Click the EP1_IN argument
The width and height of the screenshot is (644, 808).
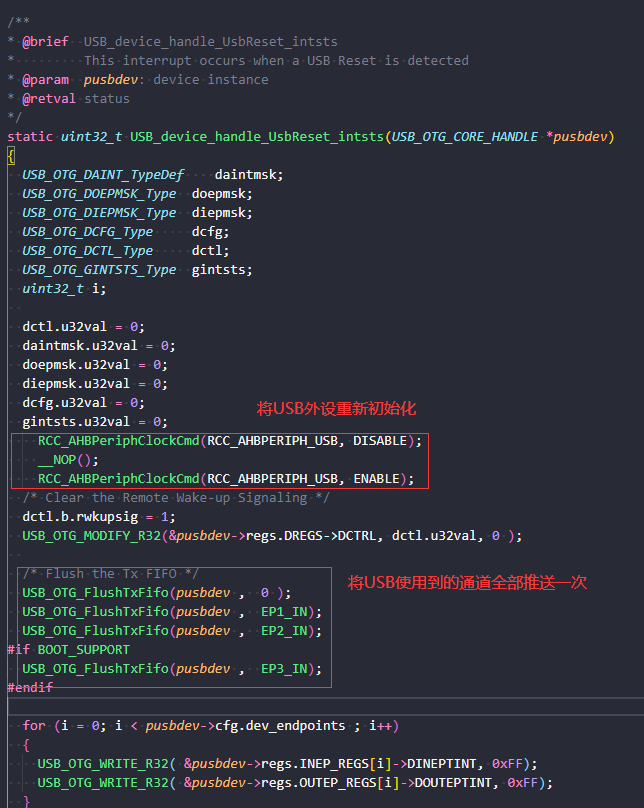[x=284, y=612]
